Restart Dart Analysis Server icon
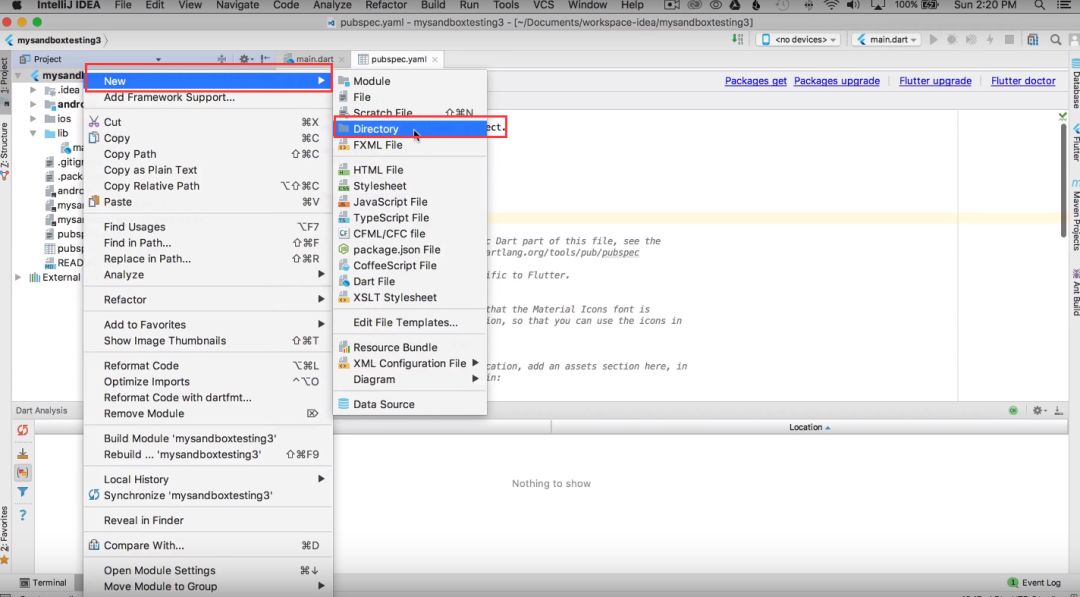Viewport: 1080px width, 597px height. coord(23,430)
